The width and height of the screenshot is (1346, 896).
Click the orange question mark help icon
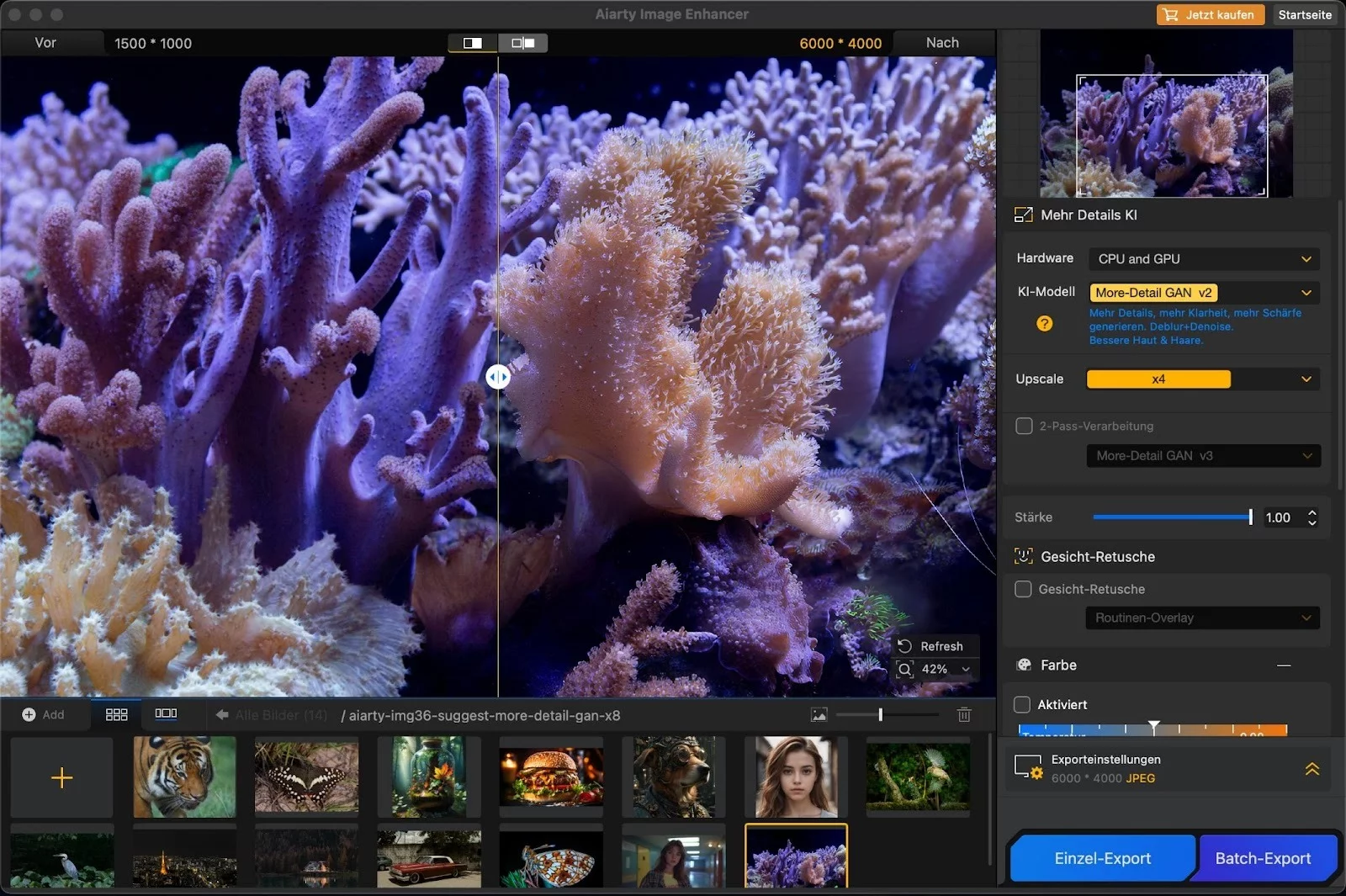coord(1044,324)
